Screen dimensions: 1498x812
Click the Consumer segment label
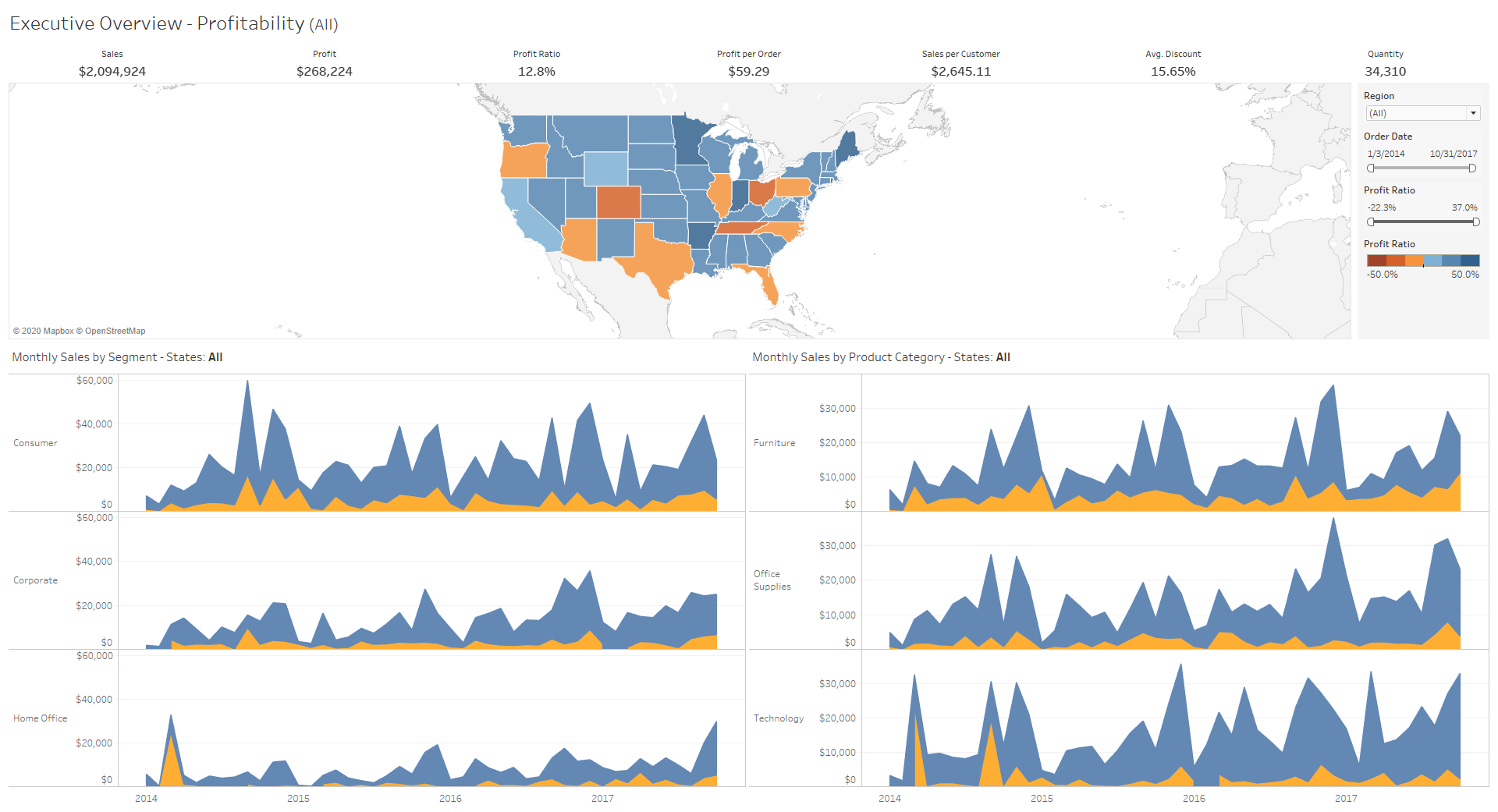point(35,443)
